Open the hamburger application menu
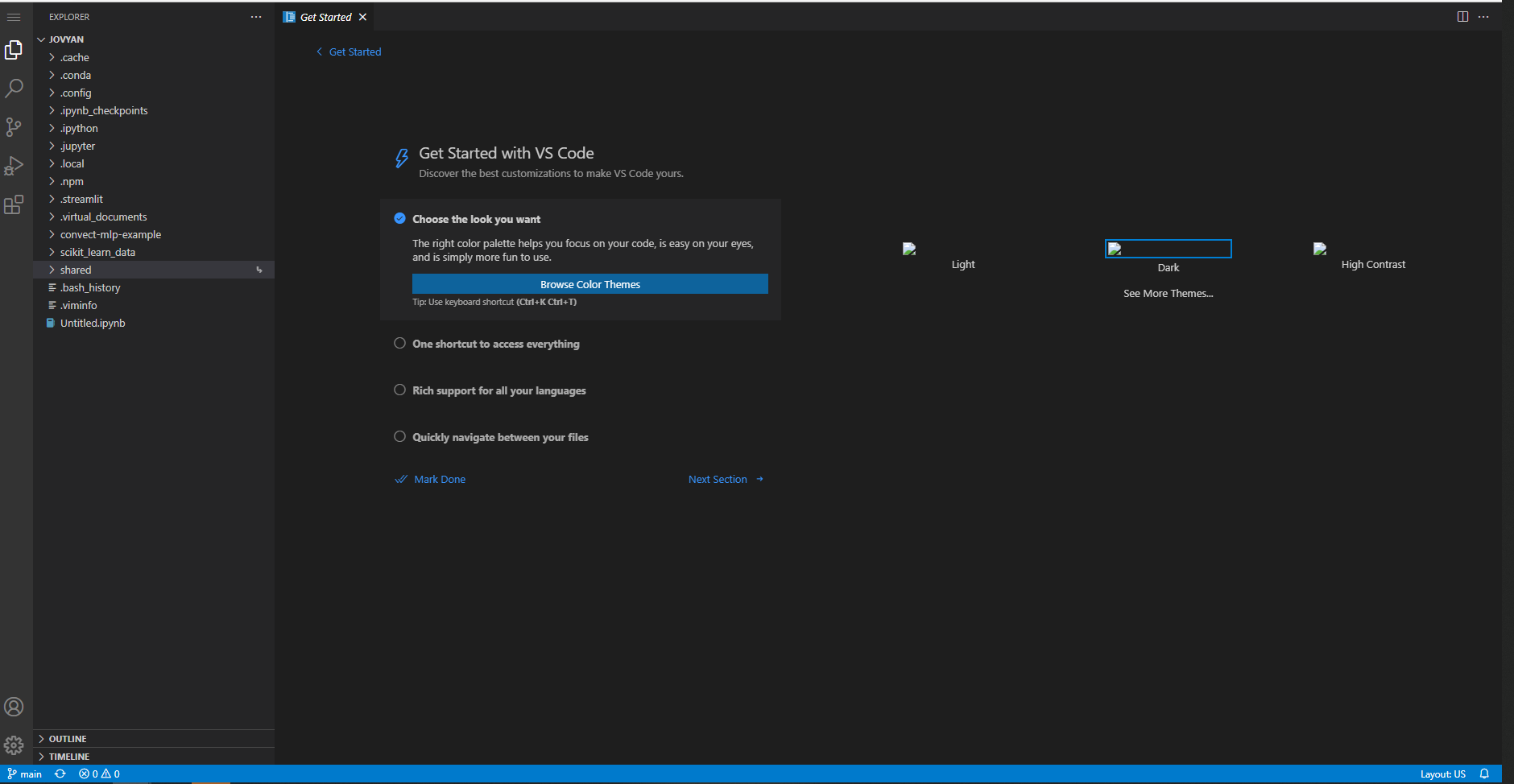This screenshot has height=784, width=1514. 14,17
